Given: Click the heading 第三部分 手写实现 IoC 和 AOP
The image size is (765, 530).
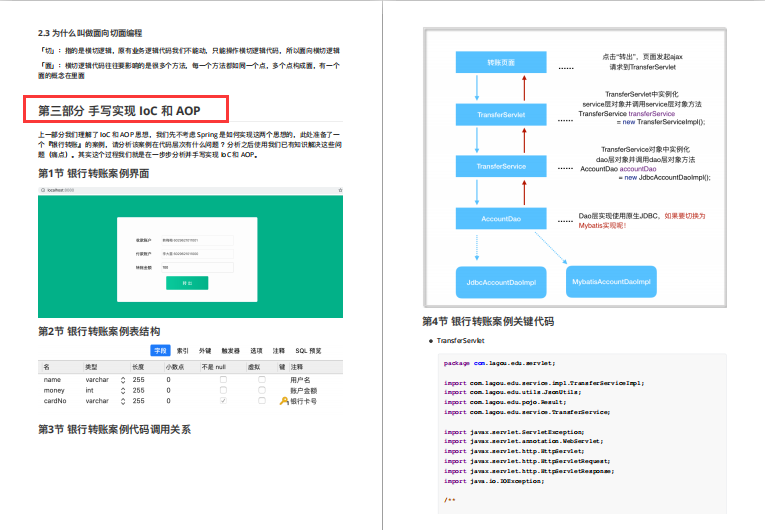Looking at the screenshot, I should click(120, 111).
